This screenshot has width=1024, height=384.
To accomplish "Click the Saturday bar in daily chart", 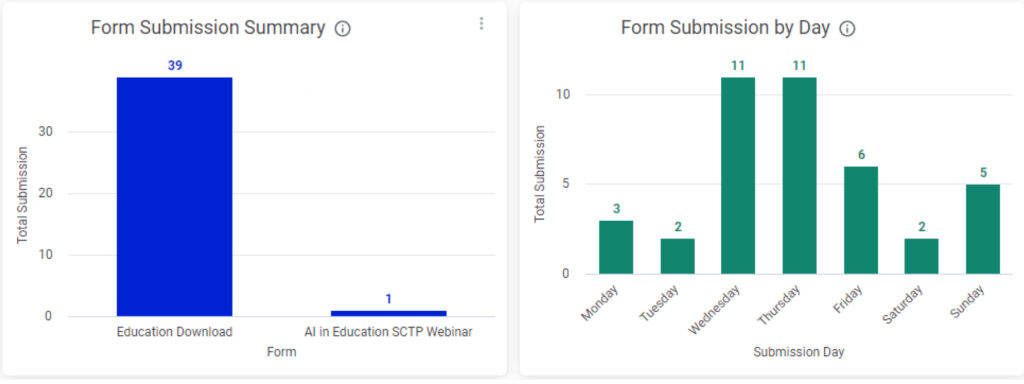I will click(x=921, y=257).
